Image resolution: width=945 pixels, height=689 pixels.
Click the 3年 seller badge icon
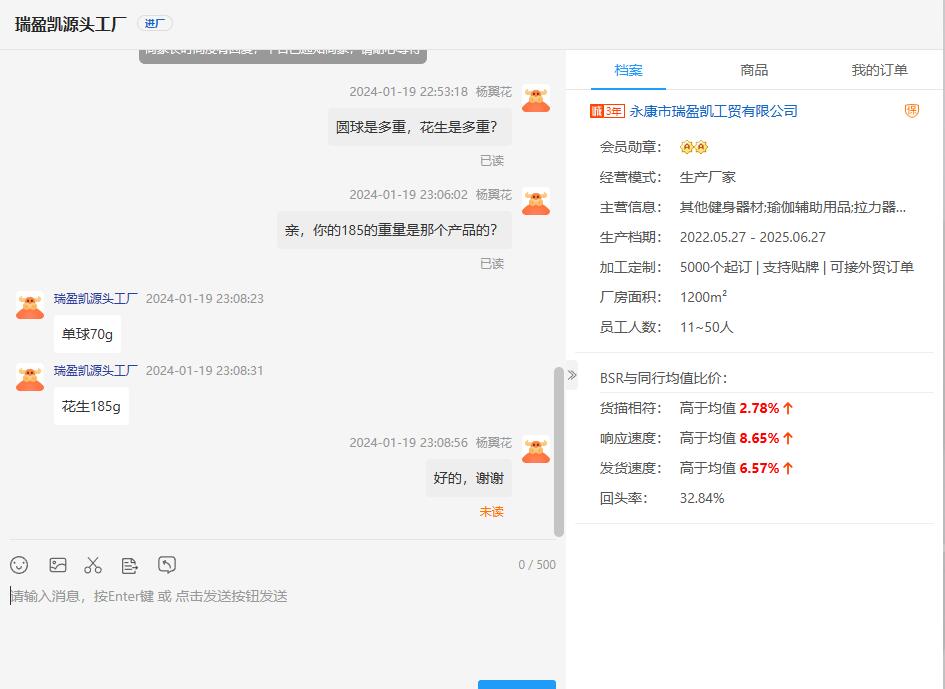click(x=607, y=111)
